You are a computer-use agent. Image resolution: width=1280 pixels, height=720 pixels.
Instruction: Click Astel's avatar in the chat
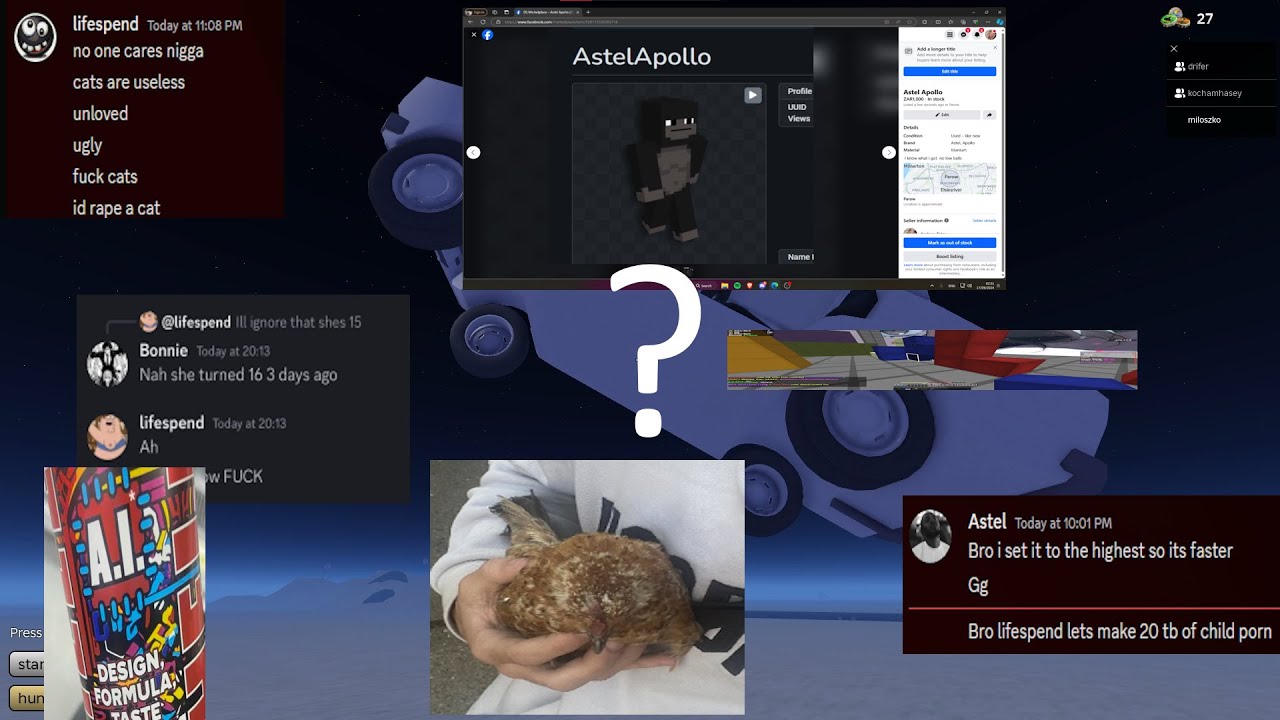(x=931, y=536)
